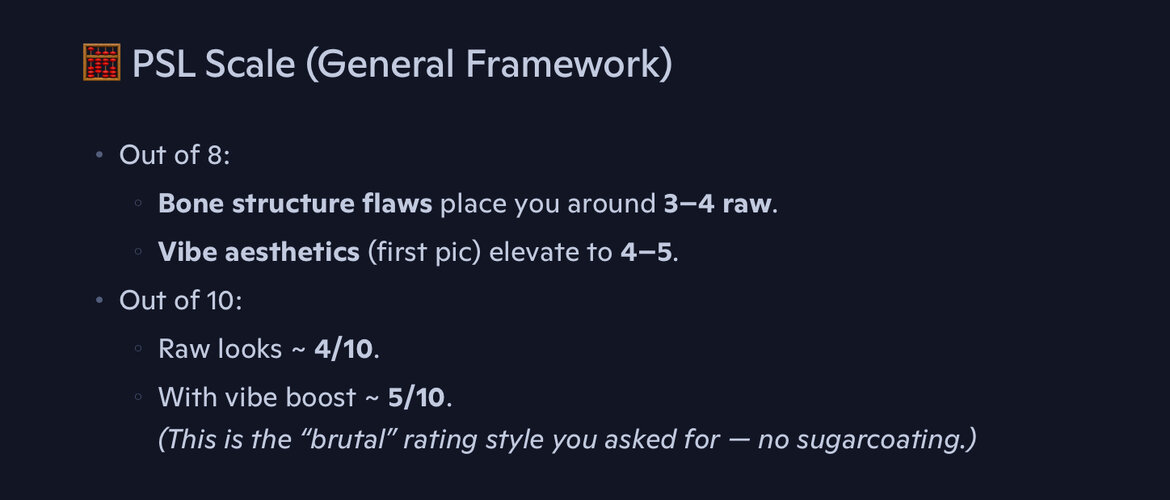The width and height of the screenshot is (1170, 500).
Task: Click the hollow bullet before 'Bone structure flaws'
Action: click(x=138, y=205)
